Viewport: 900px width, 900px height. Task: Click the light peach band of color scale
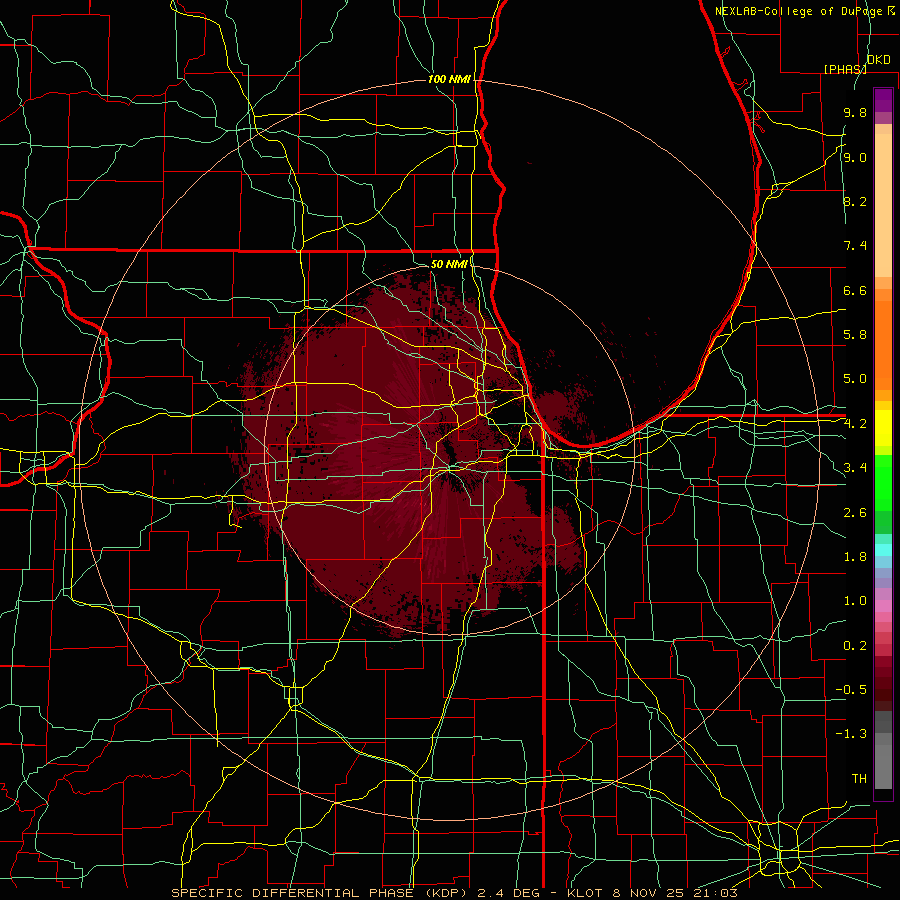click(x=883, y=205)
